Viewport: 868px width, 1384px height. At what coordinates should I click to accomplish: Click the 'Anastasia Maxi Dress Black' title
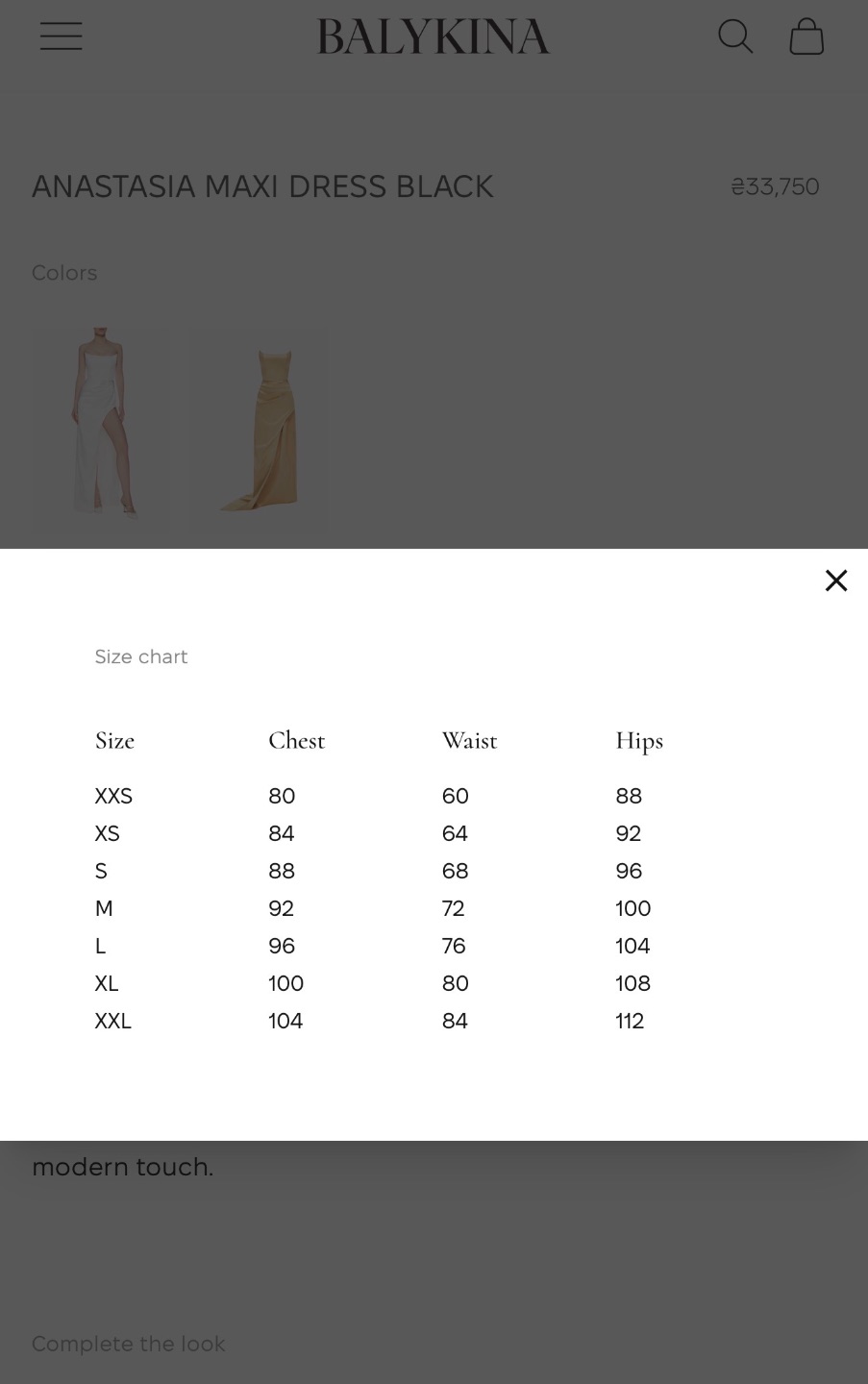point(262,186)
